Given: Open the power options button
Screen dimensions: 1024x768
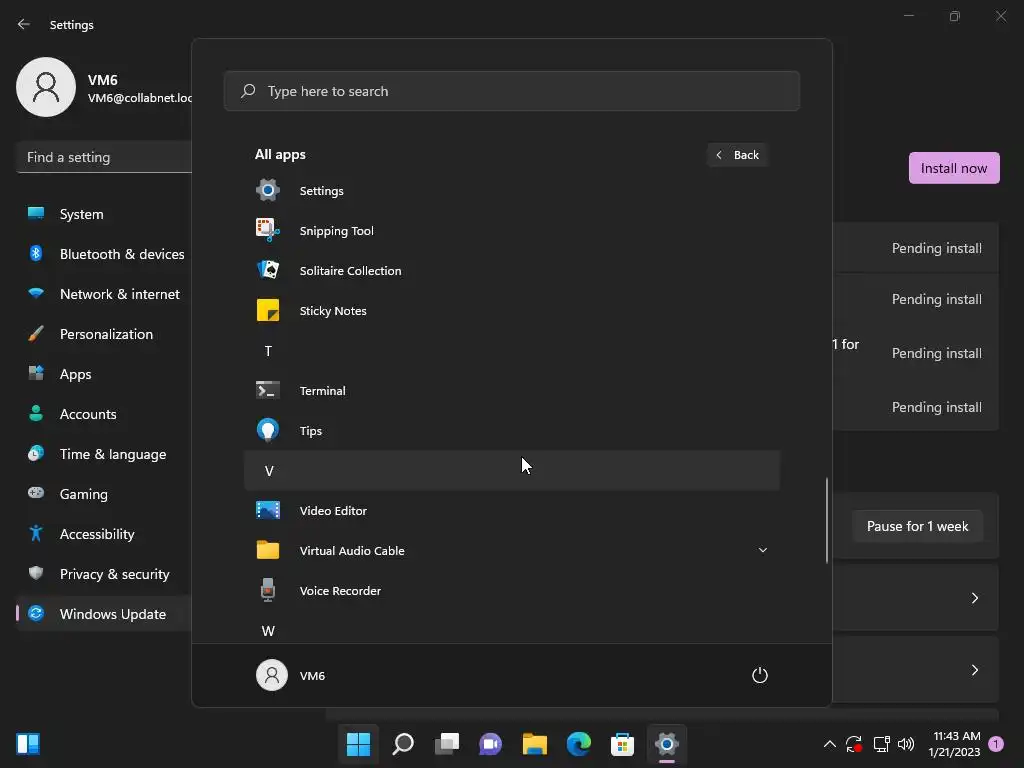Looking at the screenshot, I should [760, 675].
